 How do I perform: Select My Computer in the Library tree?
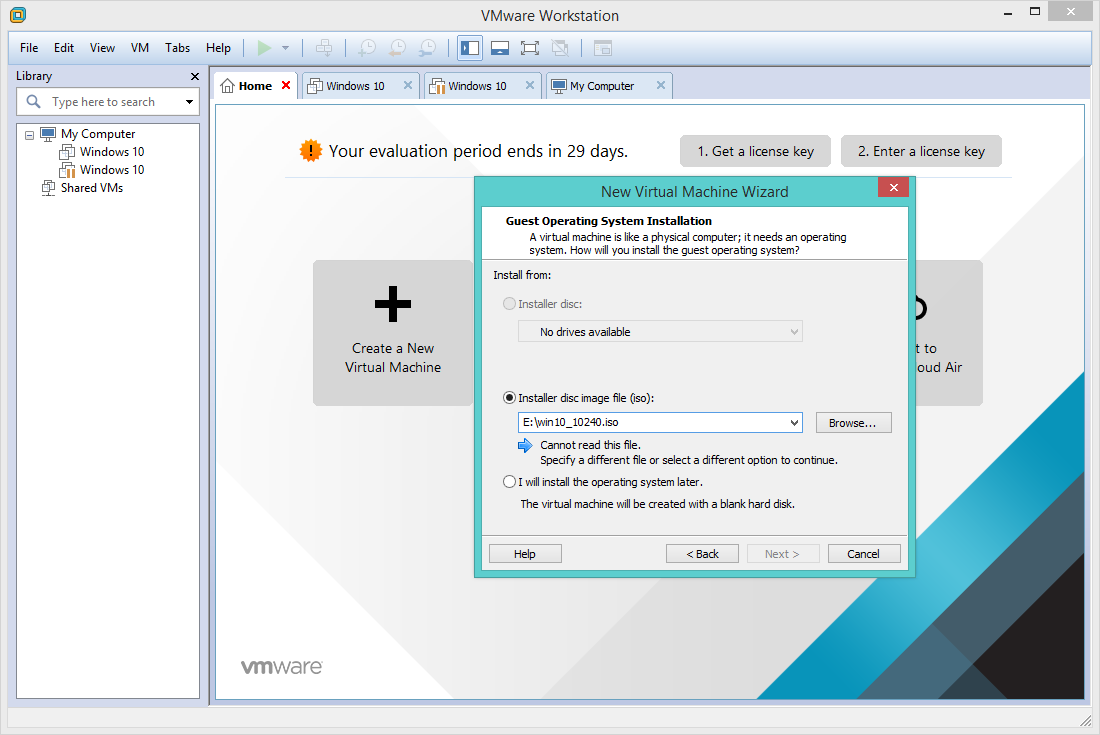pyautogui.click(x=98, y=134)
